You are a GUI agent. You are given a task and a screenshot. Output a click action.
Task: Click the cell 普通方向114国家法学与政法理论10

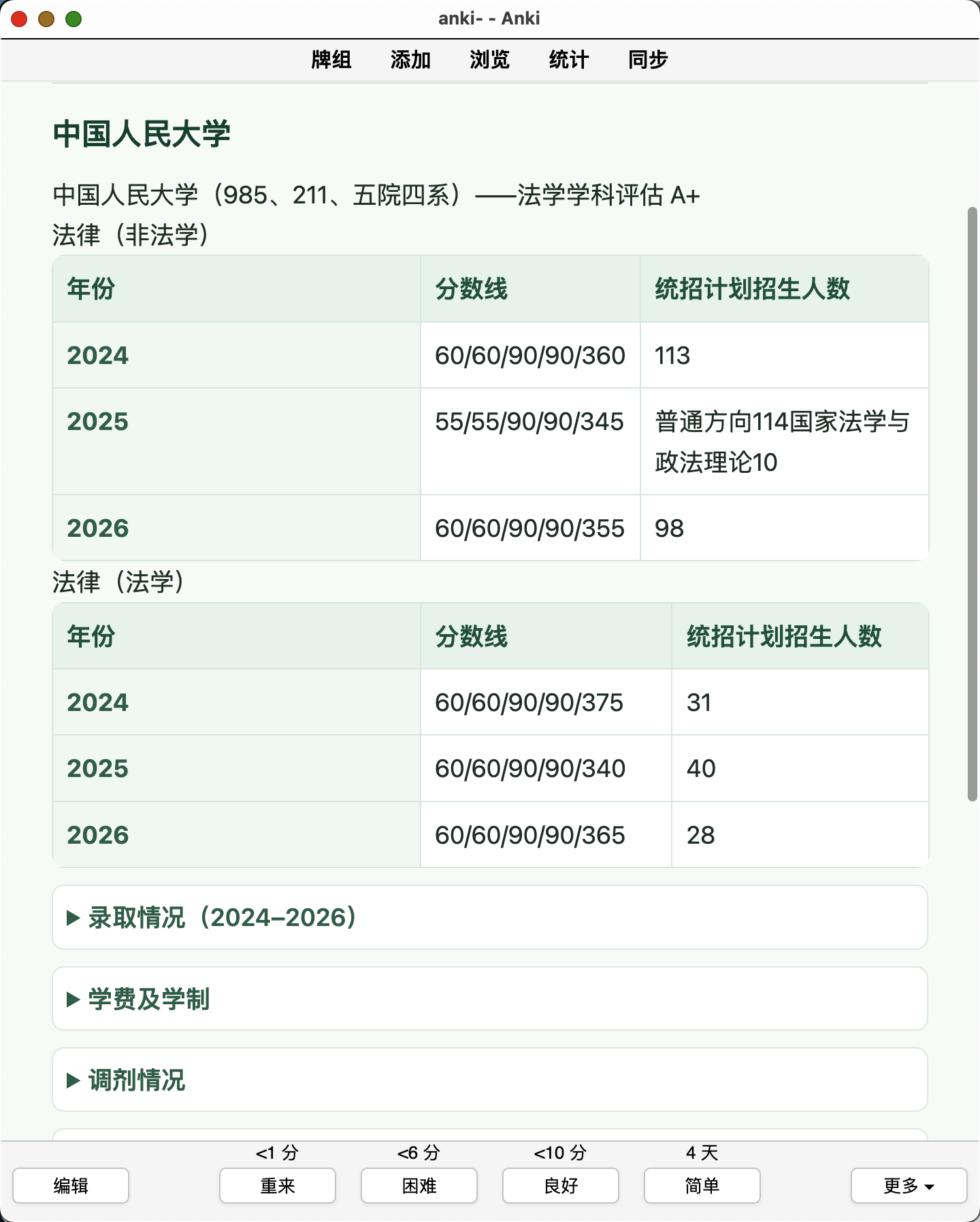[784, 442]
